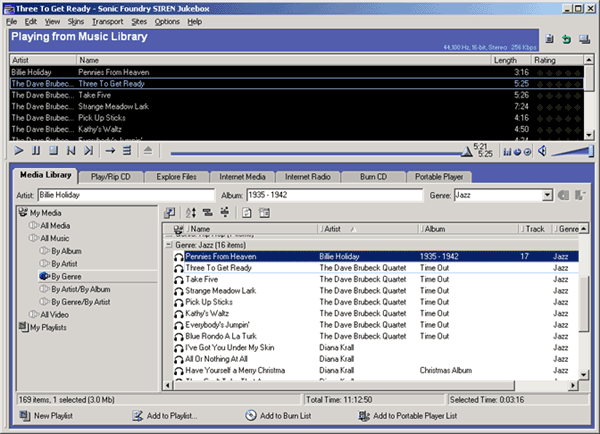This screenshot has height=434, width=600.
Task: Select the Media Library tab
Action: click(46, 175)
